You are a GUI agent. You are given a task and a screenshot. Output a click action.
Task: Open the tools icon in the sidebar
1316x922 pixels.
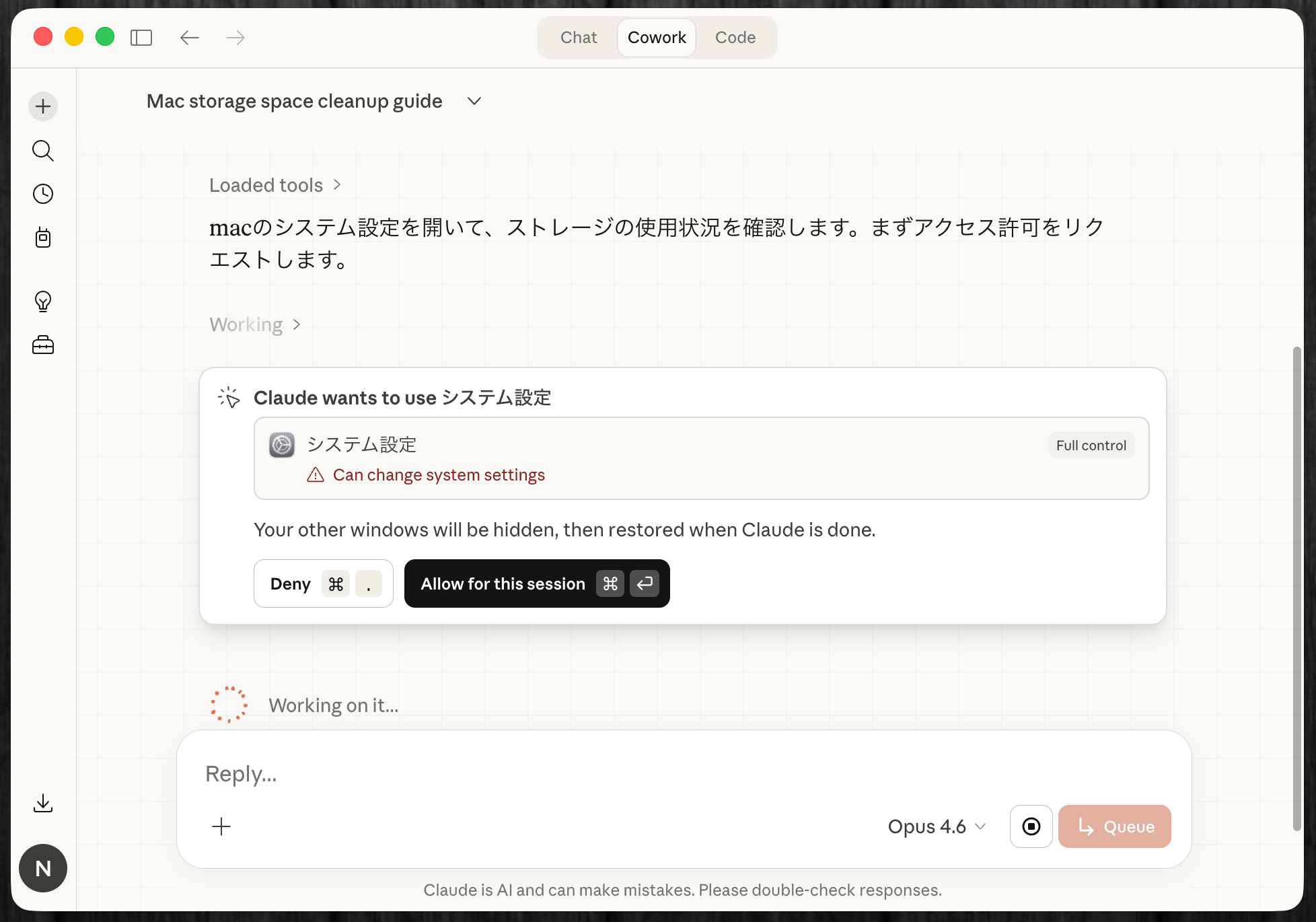click(x=42, y=238)
